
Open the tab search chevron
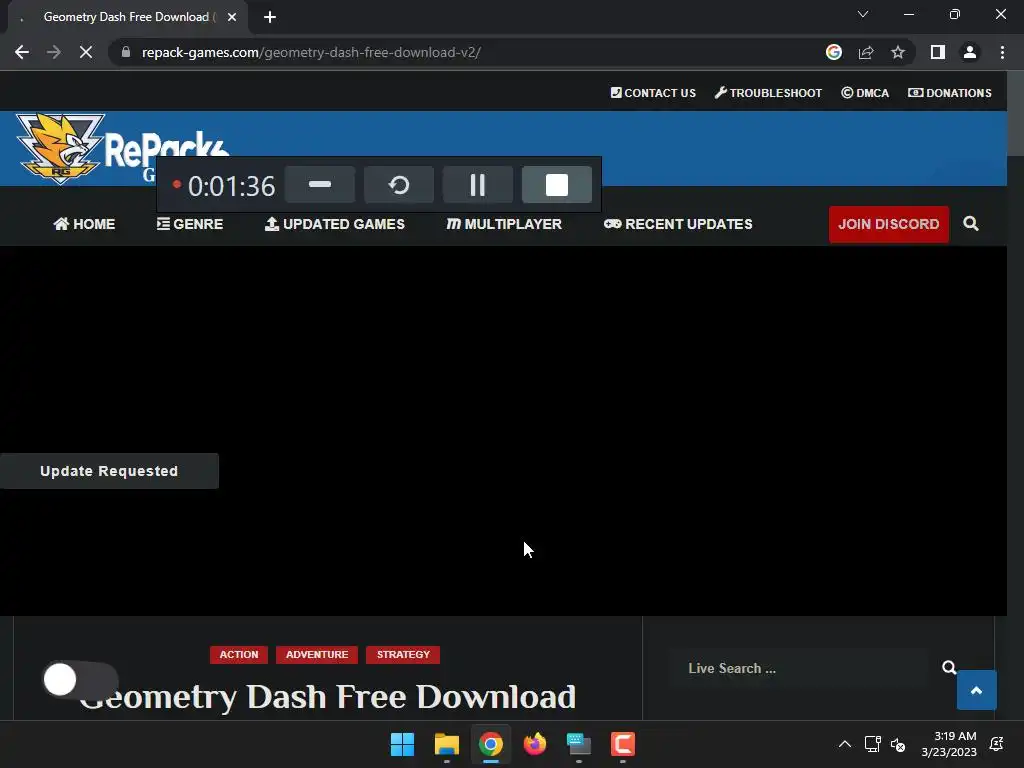pyautogui.click(x=863, y=14)
